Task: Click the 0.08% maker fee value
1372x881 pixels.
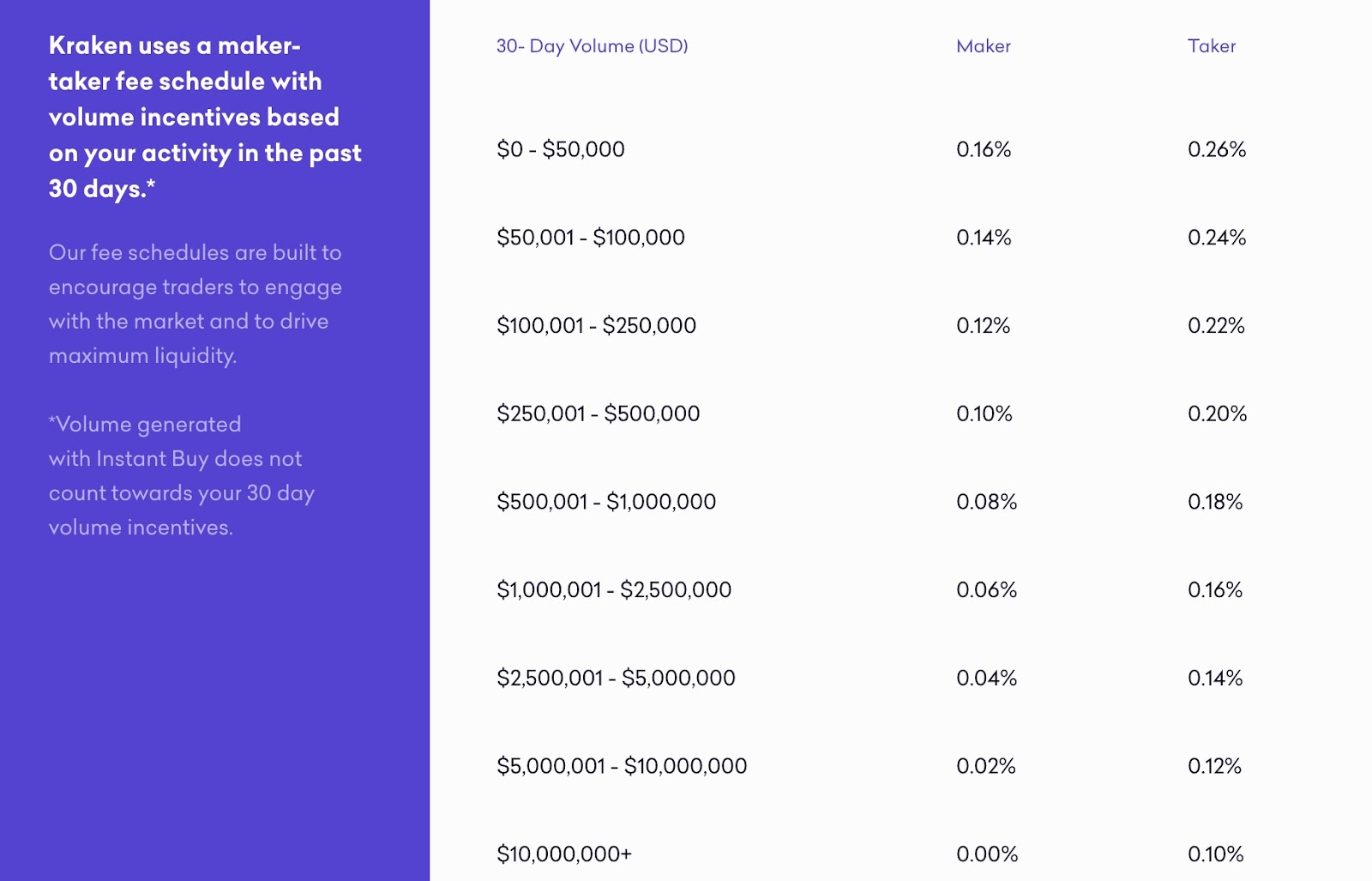Action: point(986,502)
